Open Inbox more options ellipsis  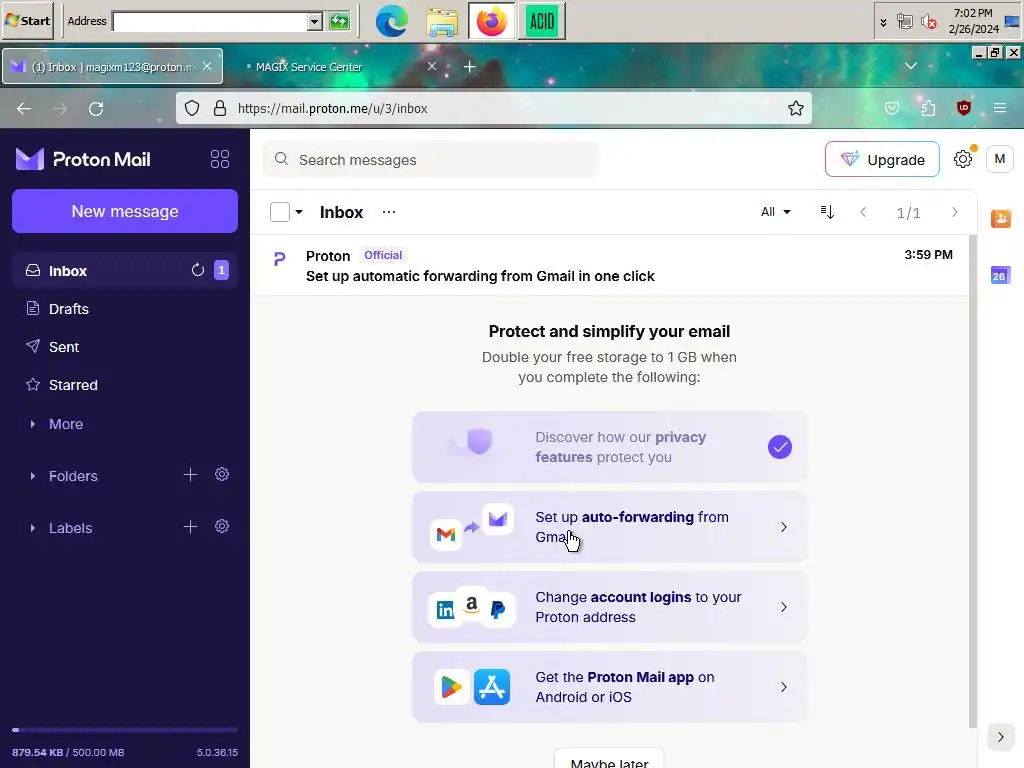[x=389, y=212]
